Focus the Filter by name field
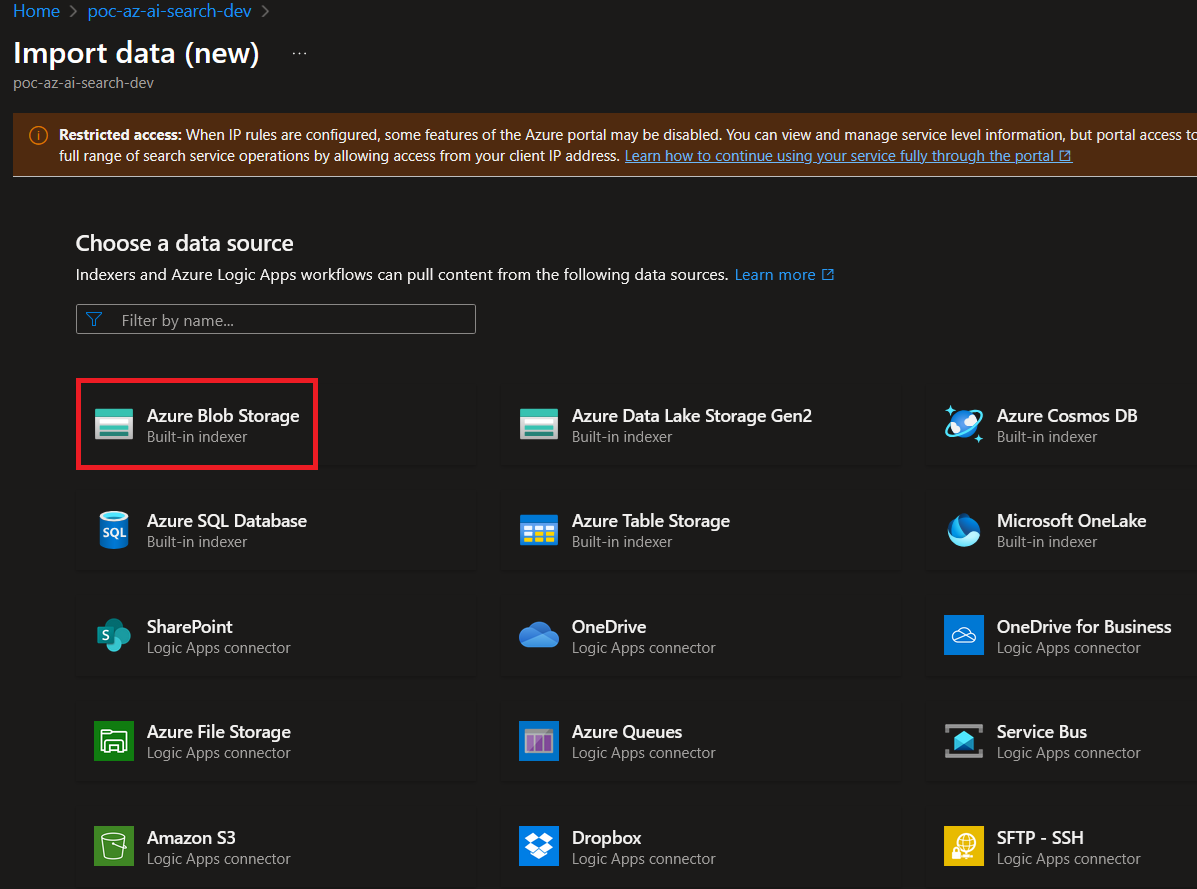Image resolution: width=1197 pixels, height=889 pixels. 276,319
